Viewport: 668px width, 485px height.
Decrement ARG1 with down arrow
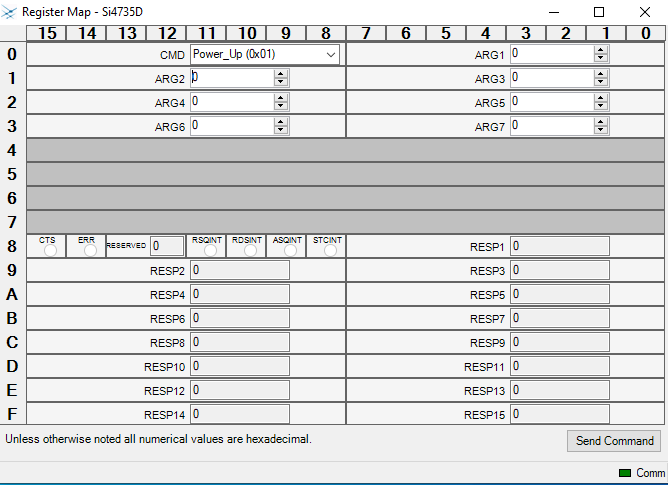601,58
